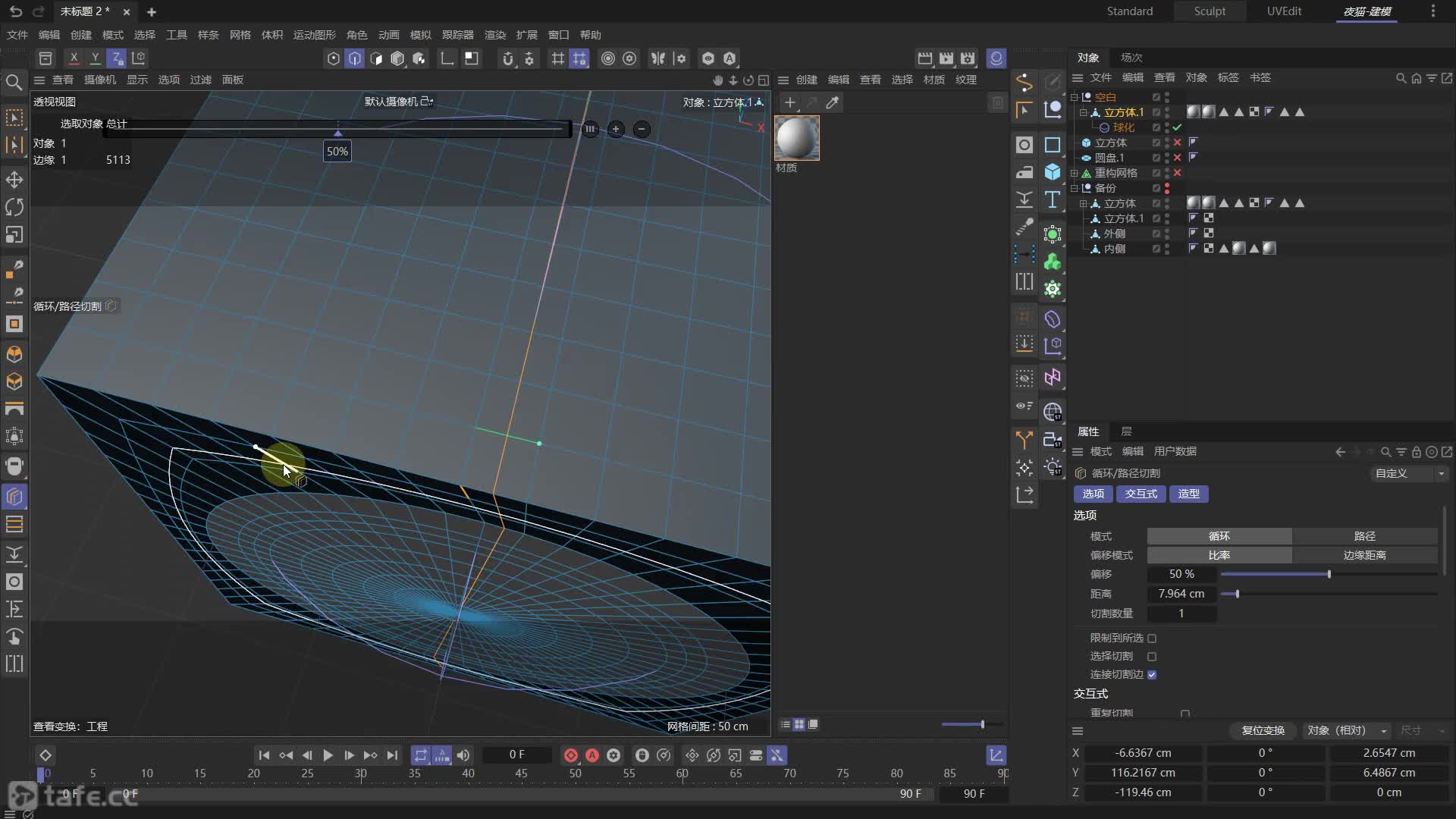Select the Cube primitive icon

click(1053, 172)
